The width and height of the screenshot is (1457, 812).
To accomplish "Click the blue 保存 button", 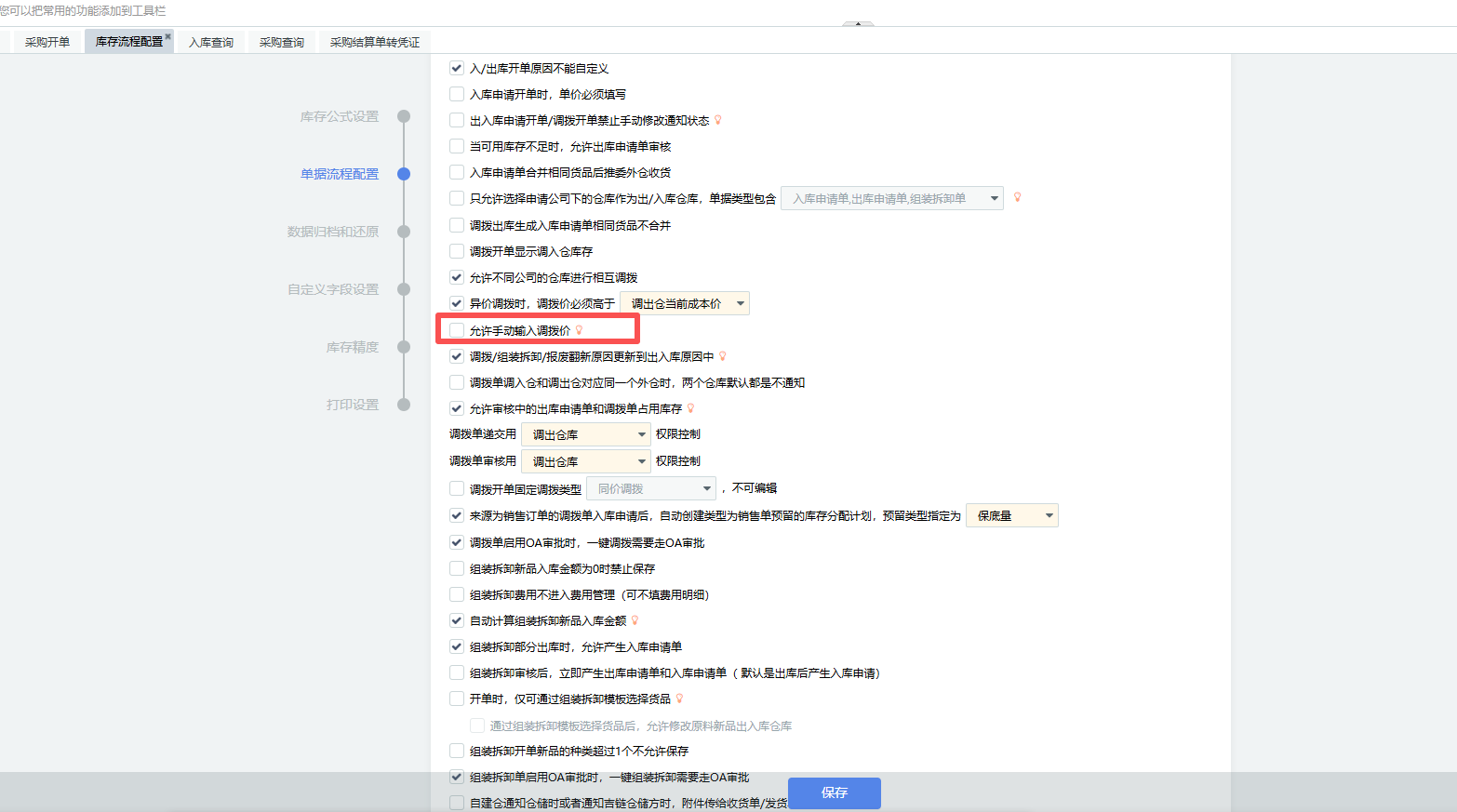I will [834, 792].
